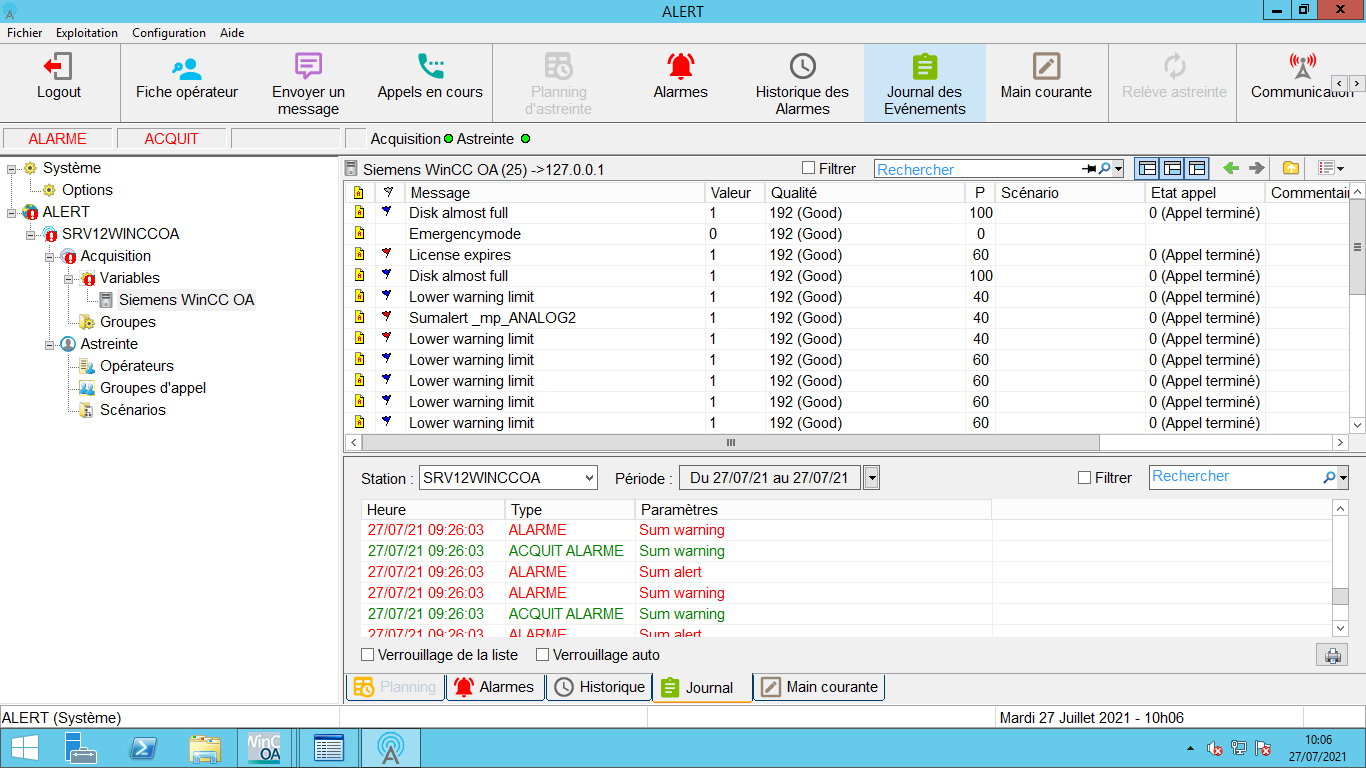Open the Configuration menu
1366x768 pixels.
(x=168, y=33)
